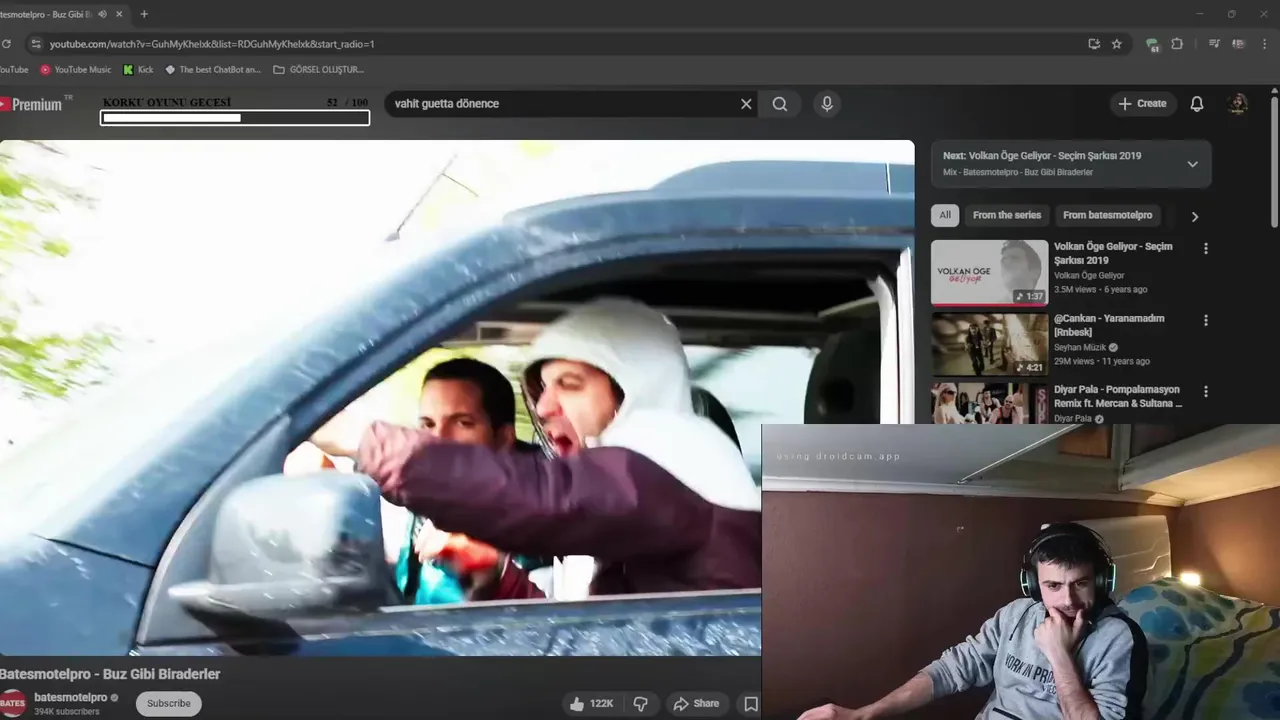Dislike the video
This screenshot has width=1280, height=720.
[640, 704]
